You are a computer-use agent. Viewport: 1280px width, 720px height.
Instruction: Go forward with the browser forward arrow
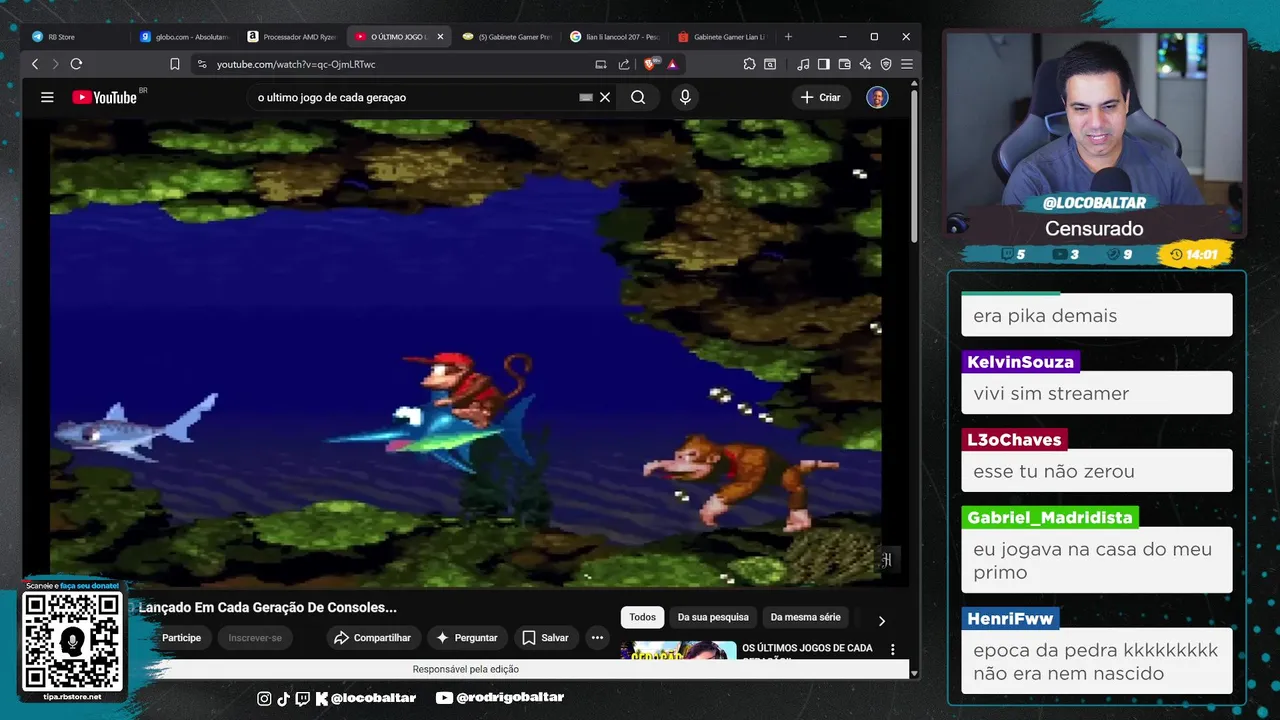tap(55, 64)
